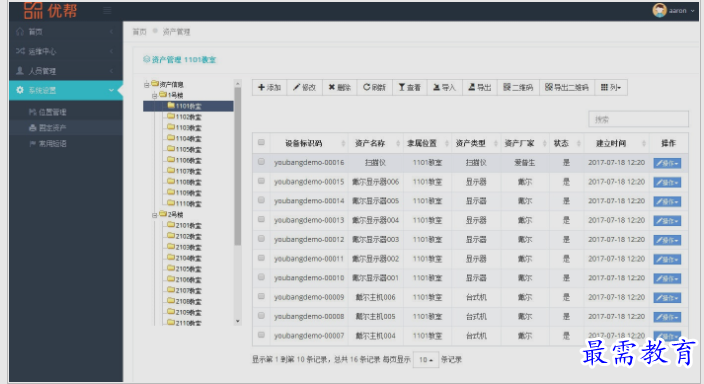Sort by the 资产名称 column arrows
This screenshot has width=704, height=384.
click(398, 143)
